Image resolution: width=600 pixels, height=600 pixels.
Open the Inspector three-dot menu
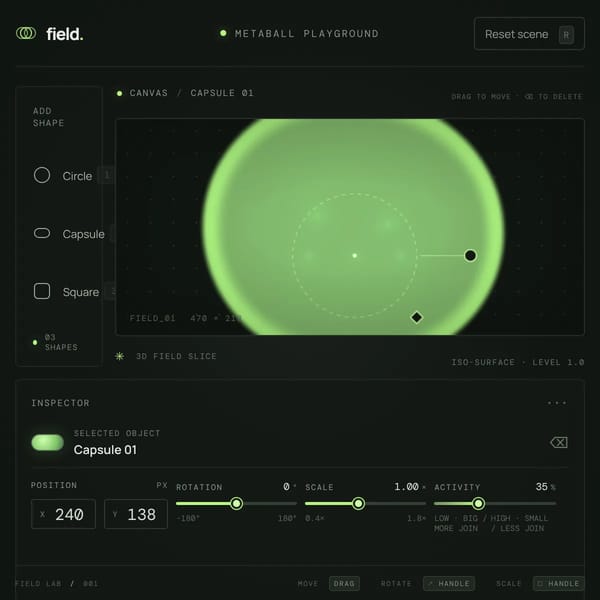pos(556,403)
